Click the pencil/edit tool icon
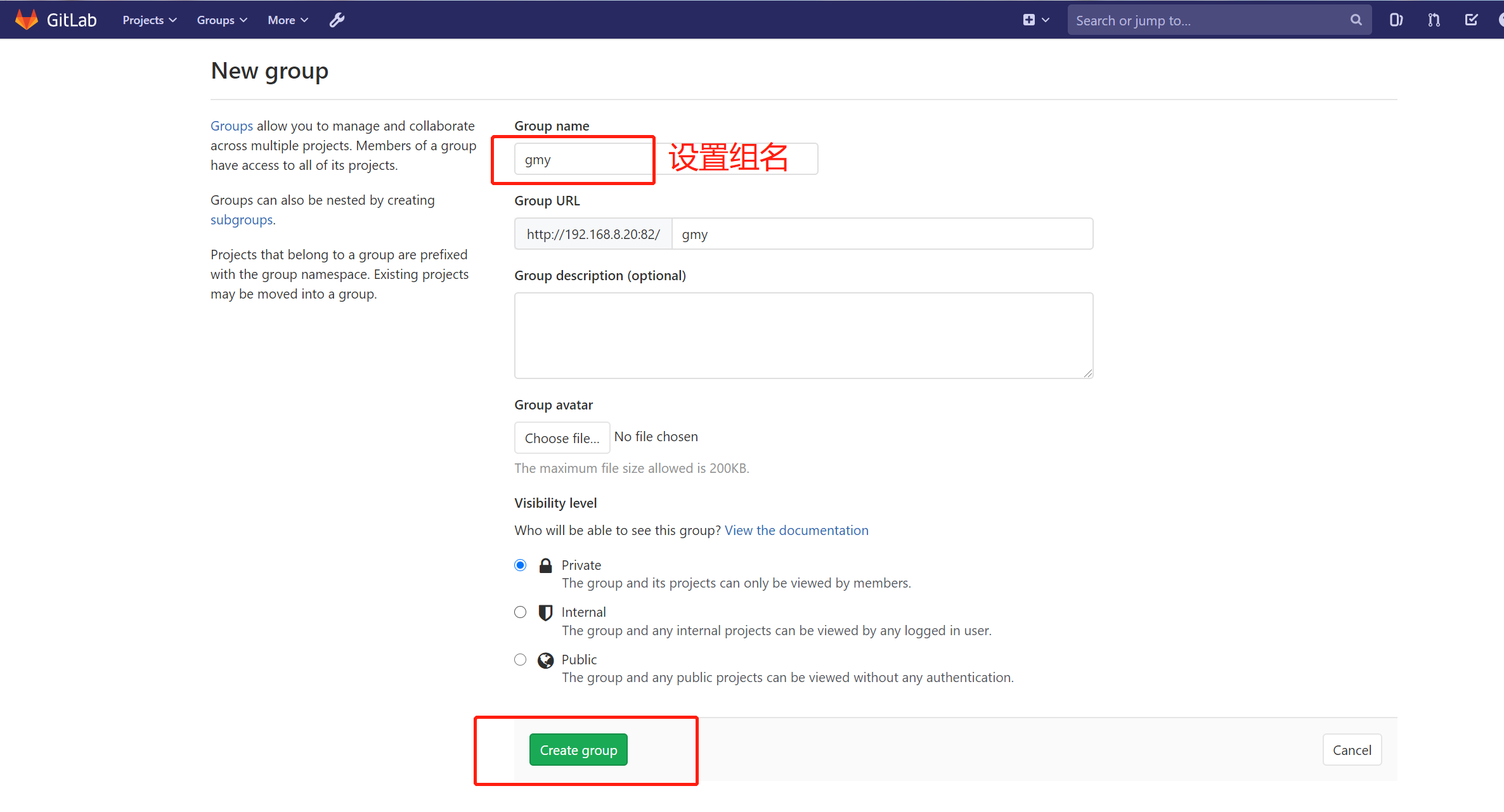Viewport: 1504px width, 812px height. point(337,19)
